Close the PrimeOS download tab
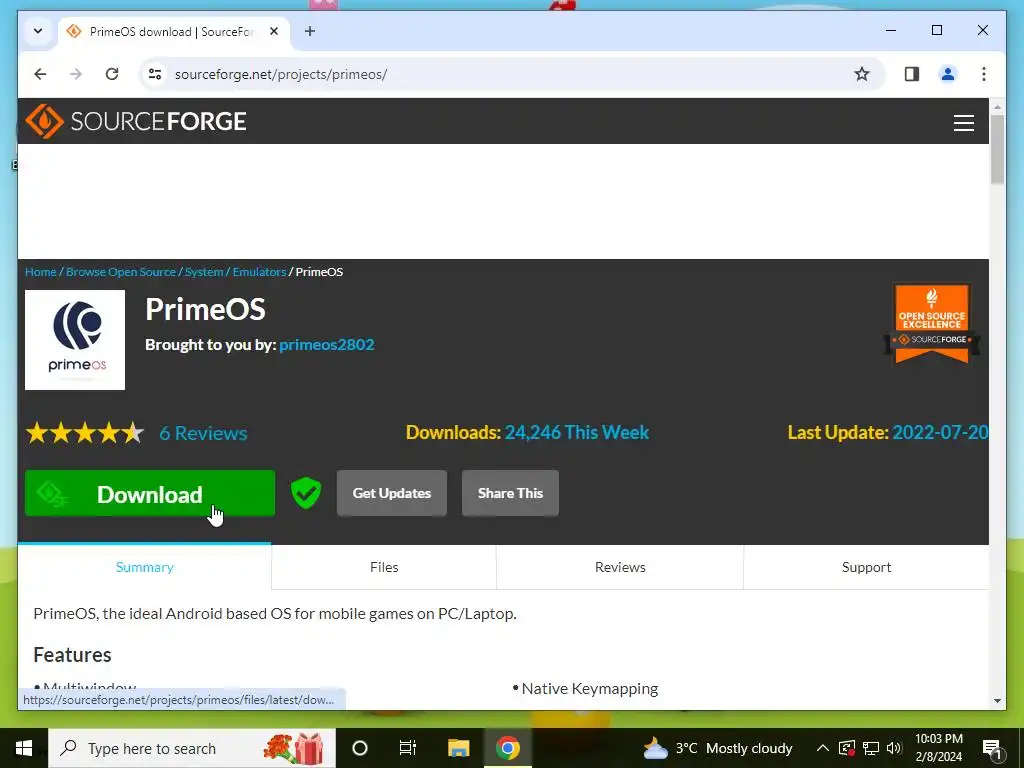This screenshot has width=1024, height=768. (274, 31)
